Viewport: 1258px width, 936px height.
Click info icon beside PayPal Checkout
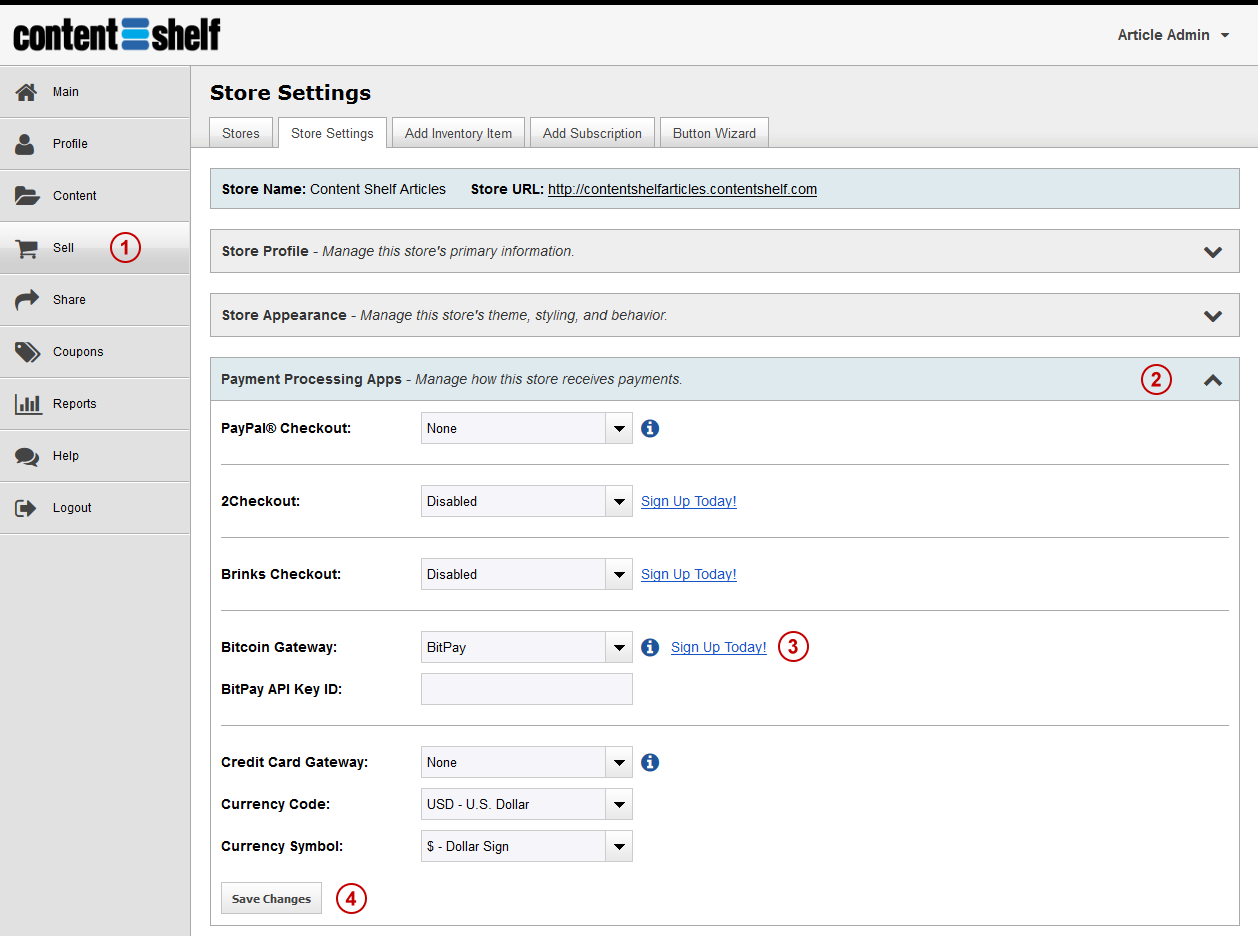650,428
